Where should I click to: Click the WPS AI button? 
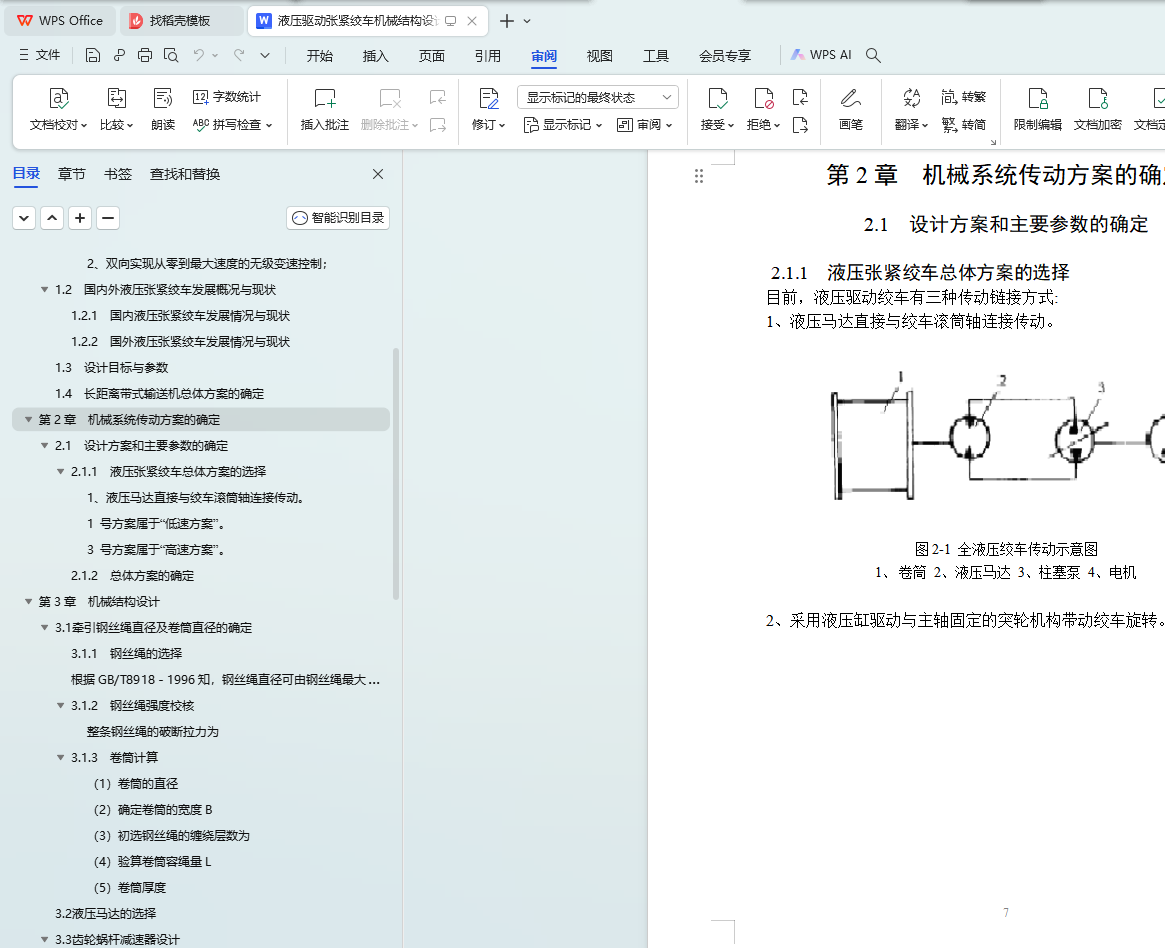point(821,55)
